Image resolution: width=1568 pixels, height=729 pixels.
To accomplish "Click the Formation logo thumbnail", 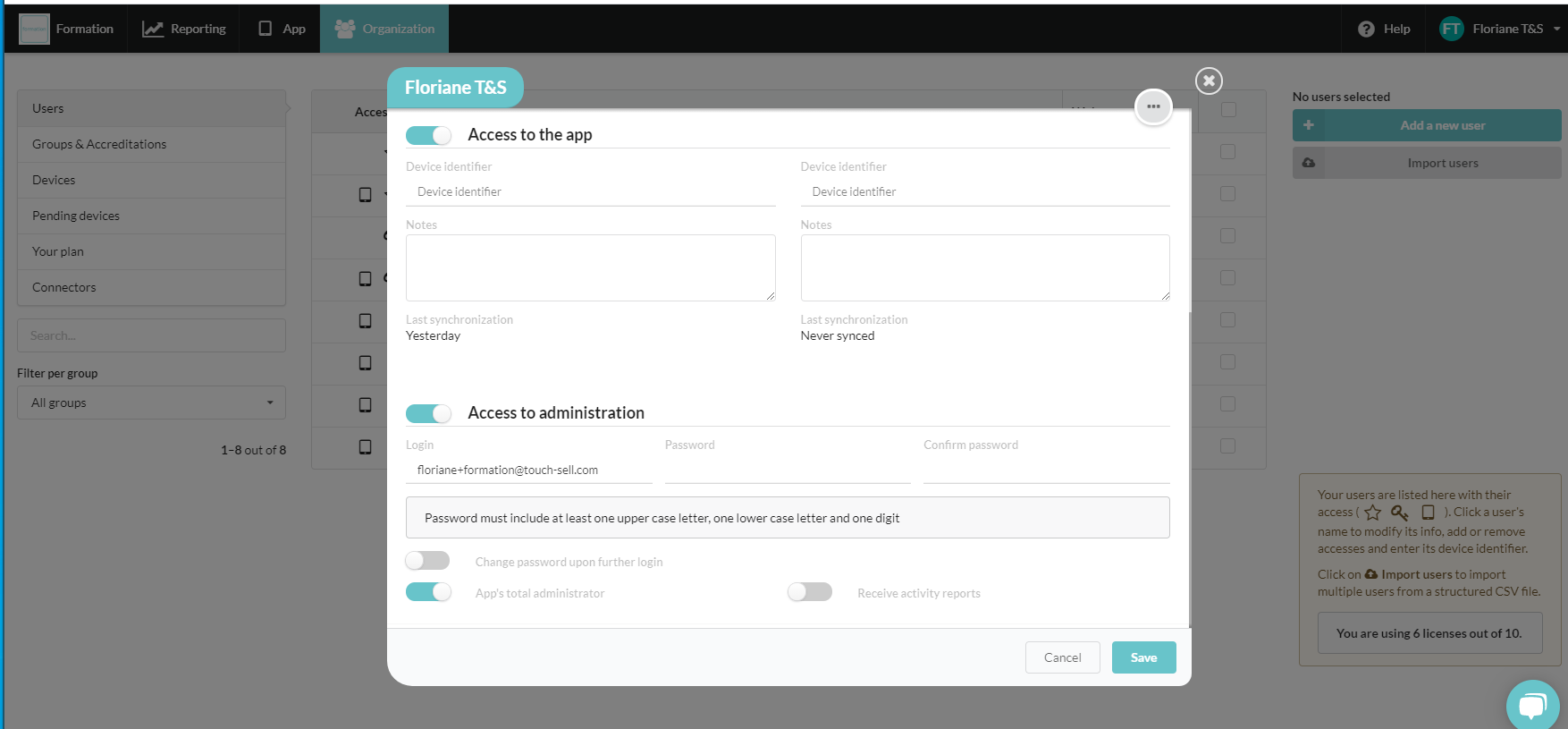I will pos(34,29).
